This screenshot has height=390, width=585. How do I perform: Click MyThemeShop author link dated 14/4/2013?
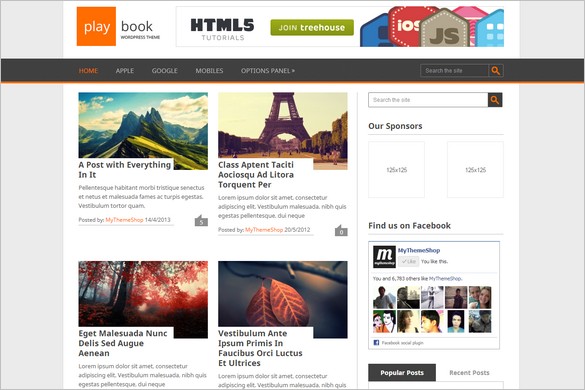coord(124,220)
